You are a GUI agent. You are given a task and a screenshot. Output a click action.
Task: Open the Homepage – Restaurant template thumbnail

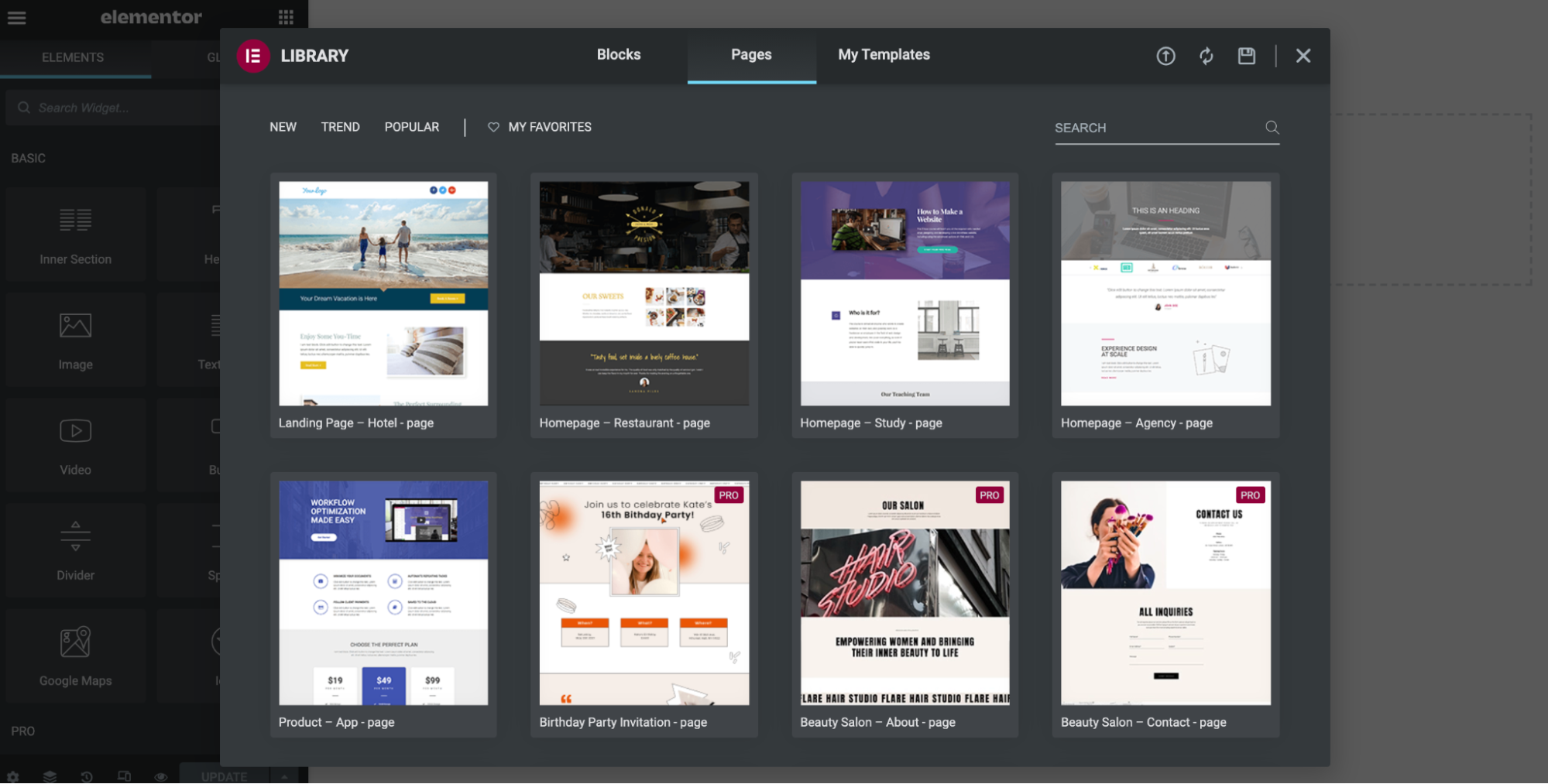644,293
